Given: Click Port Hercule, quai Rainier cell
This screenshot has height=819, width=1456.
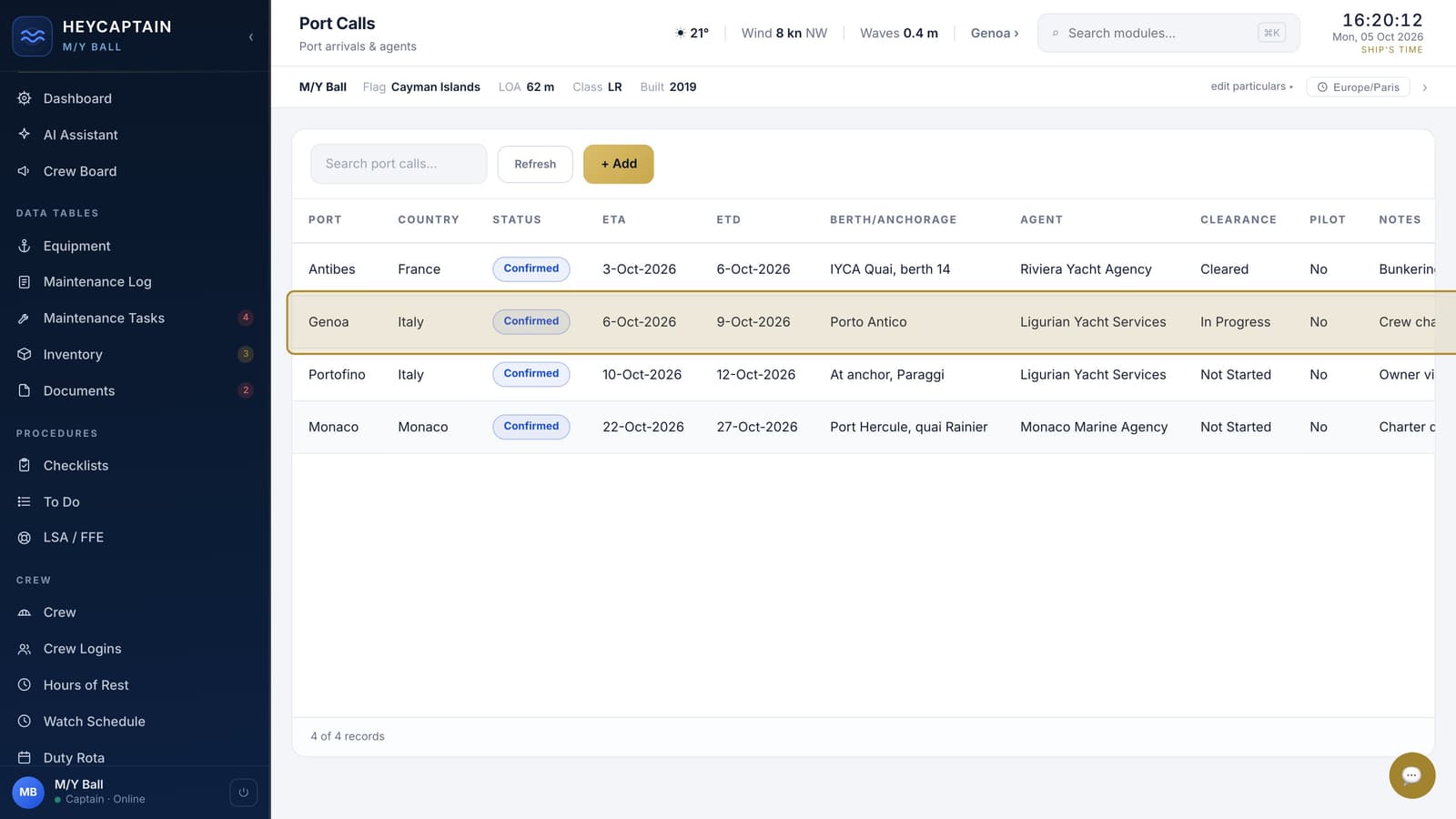Looking at the screenshot, I should pos(908,427).
